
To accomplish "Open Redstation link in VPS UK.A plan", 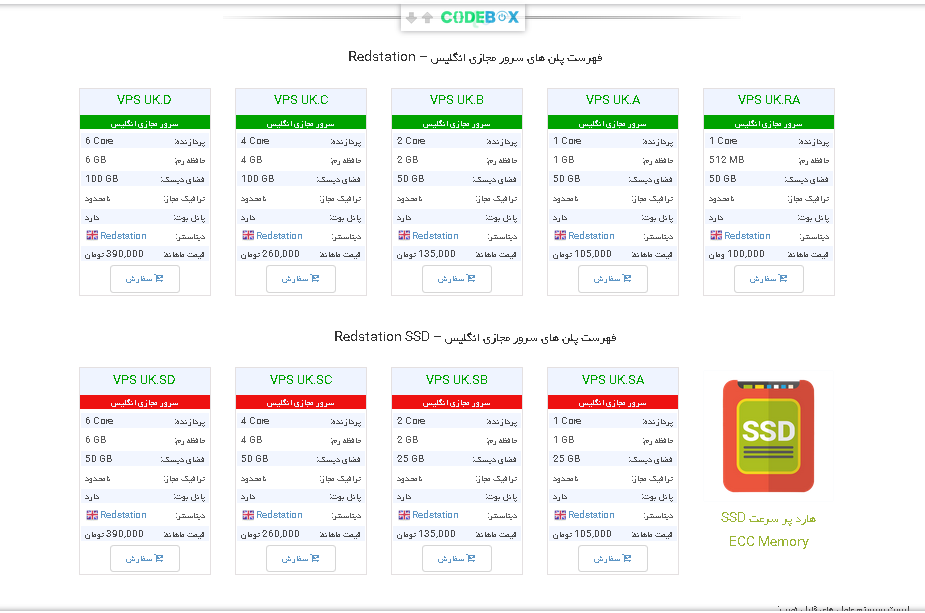I will pyautogui.click(x=591, y=235).
